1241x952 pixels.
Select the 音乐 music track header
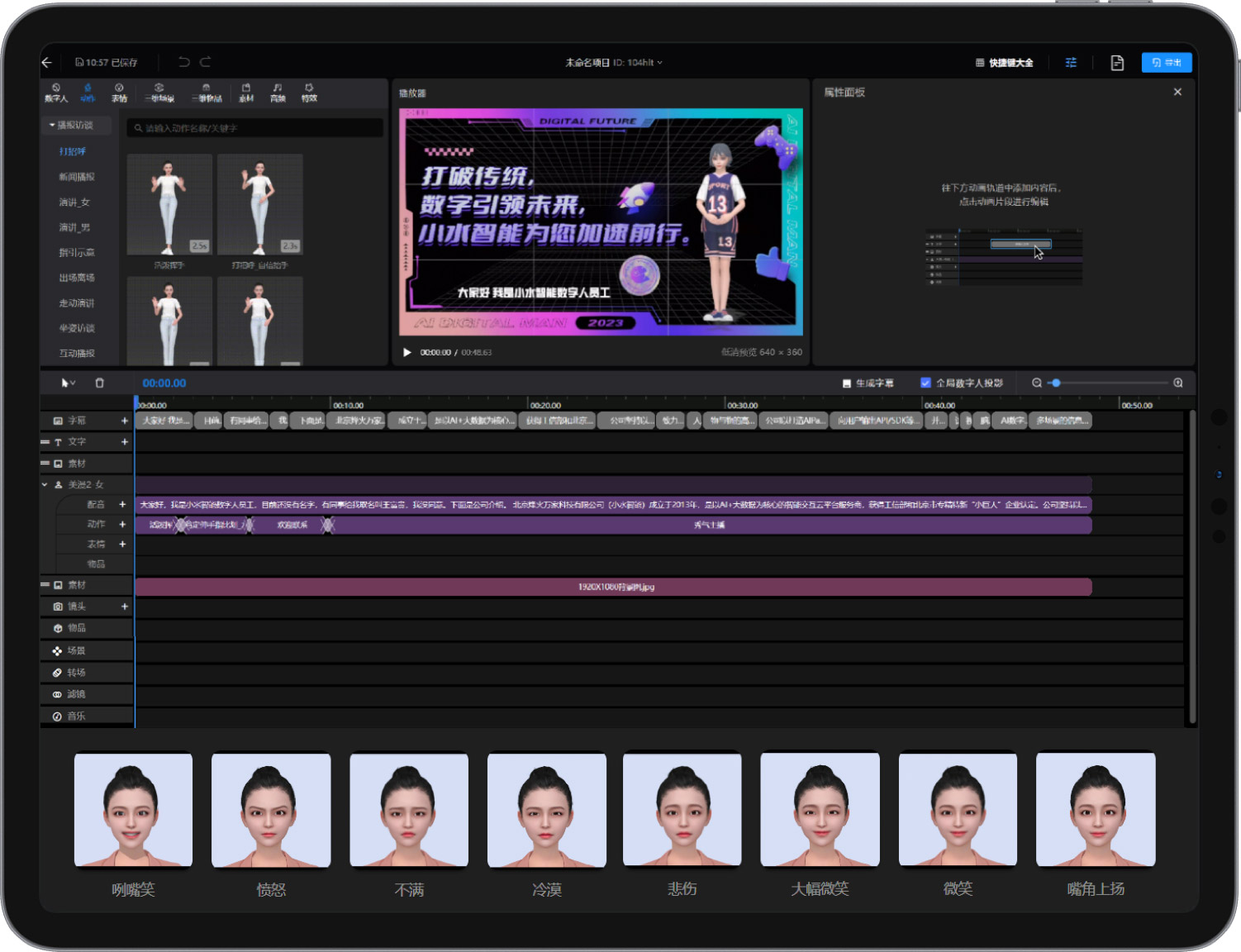point(87,716)
